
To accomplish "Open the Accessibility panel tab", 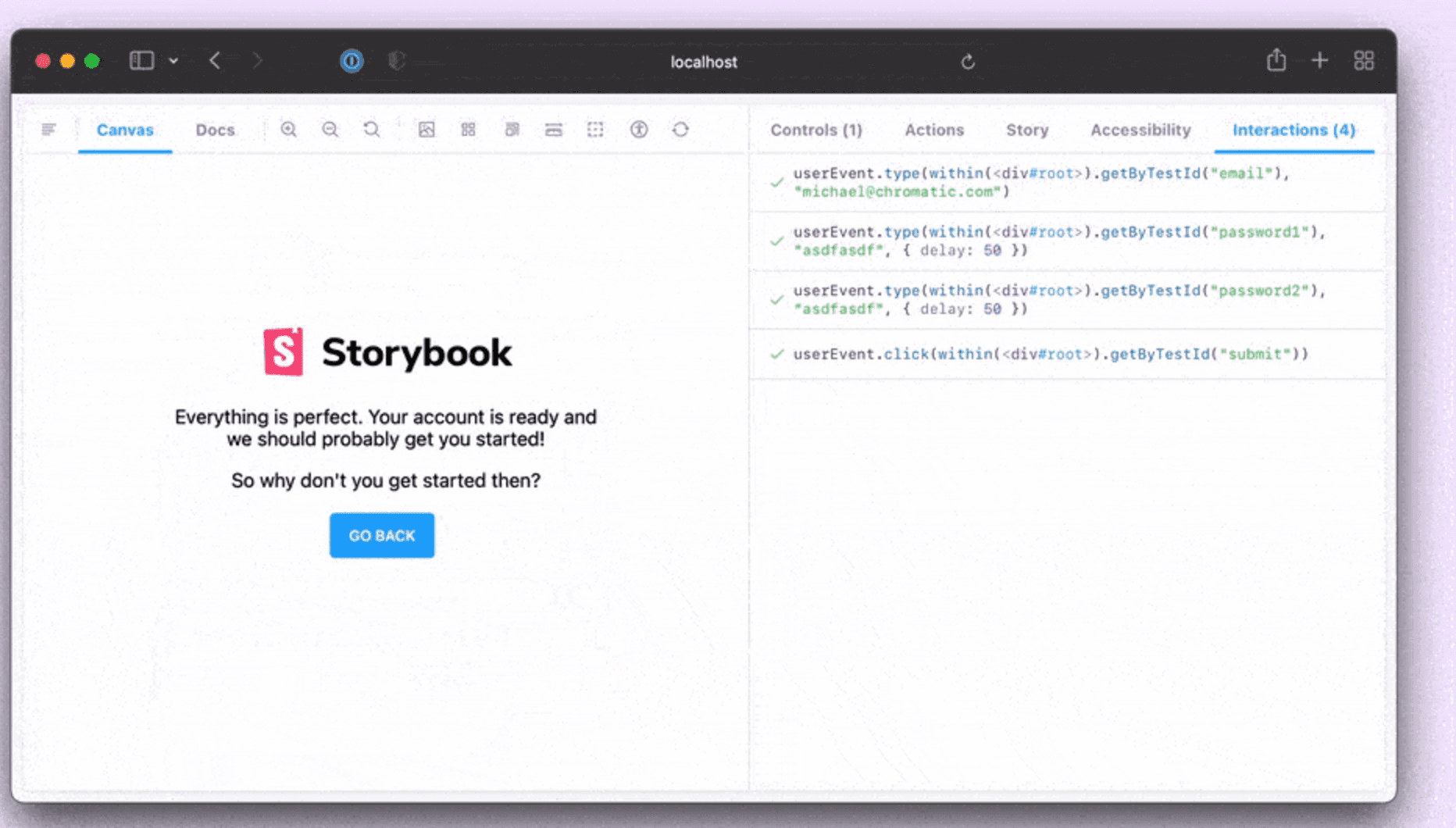I will [1140, 130].
